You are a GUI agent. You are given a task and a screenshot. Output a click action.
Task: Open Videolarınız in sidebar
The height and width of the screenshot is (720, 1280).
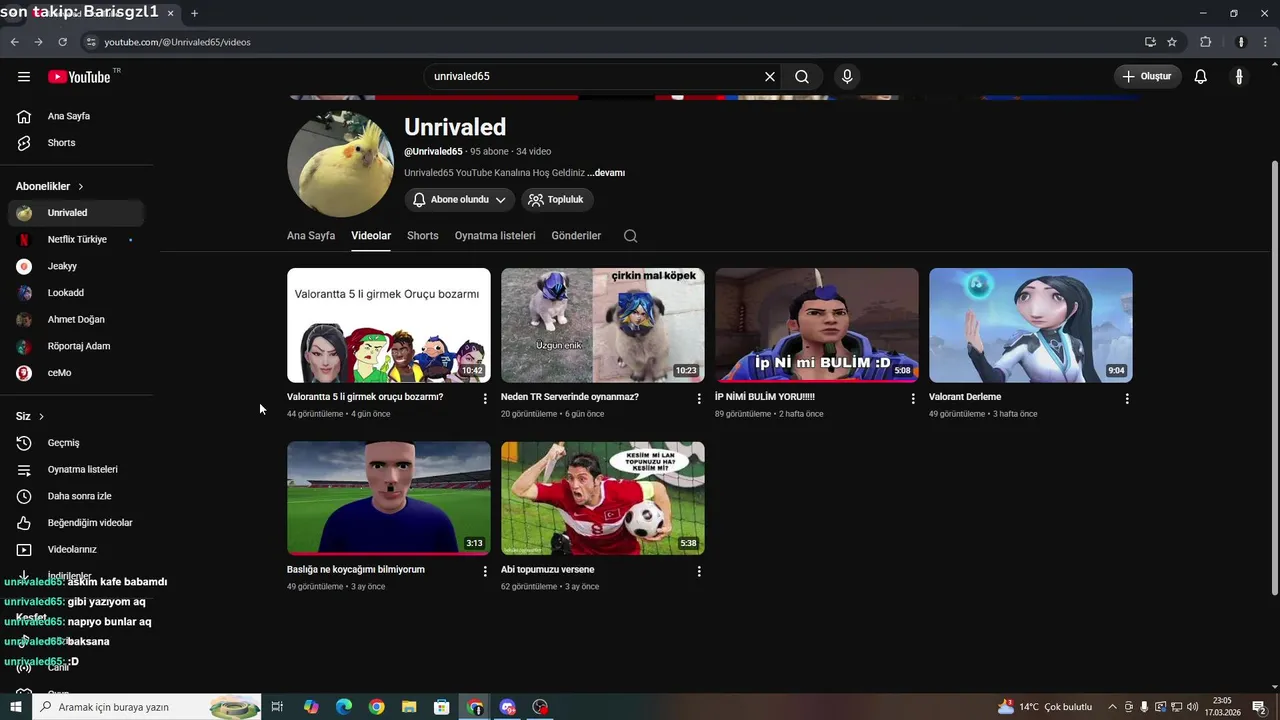coord(76,550)
